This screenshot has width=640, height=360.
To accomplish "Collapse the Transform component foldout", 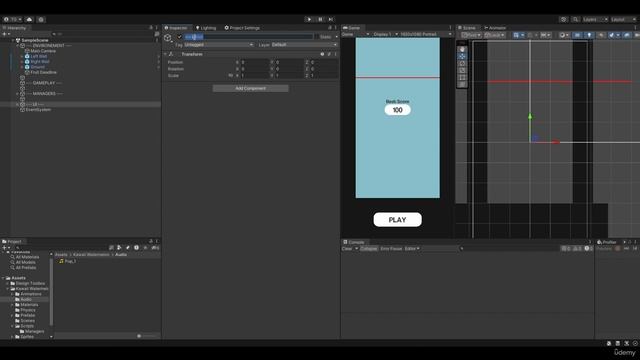I will pos(165,54).
